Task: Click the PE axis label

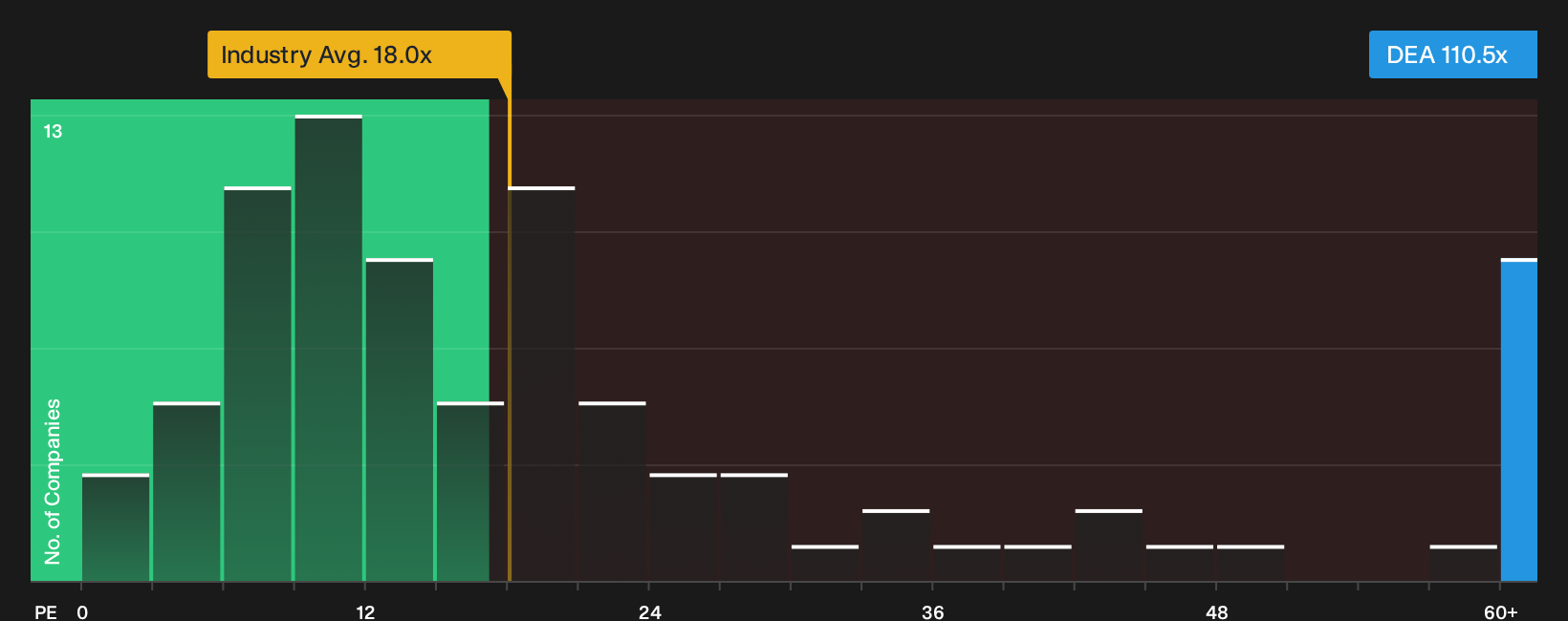Action: pyautogui.click(x=46, y=612)
